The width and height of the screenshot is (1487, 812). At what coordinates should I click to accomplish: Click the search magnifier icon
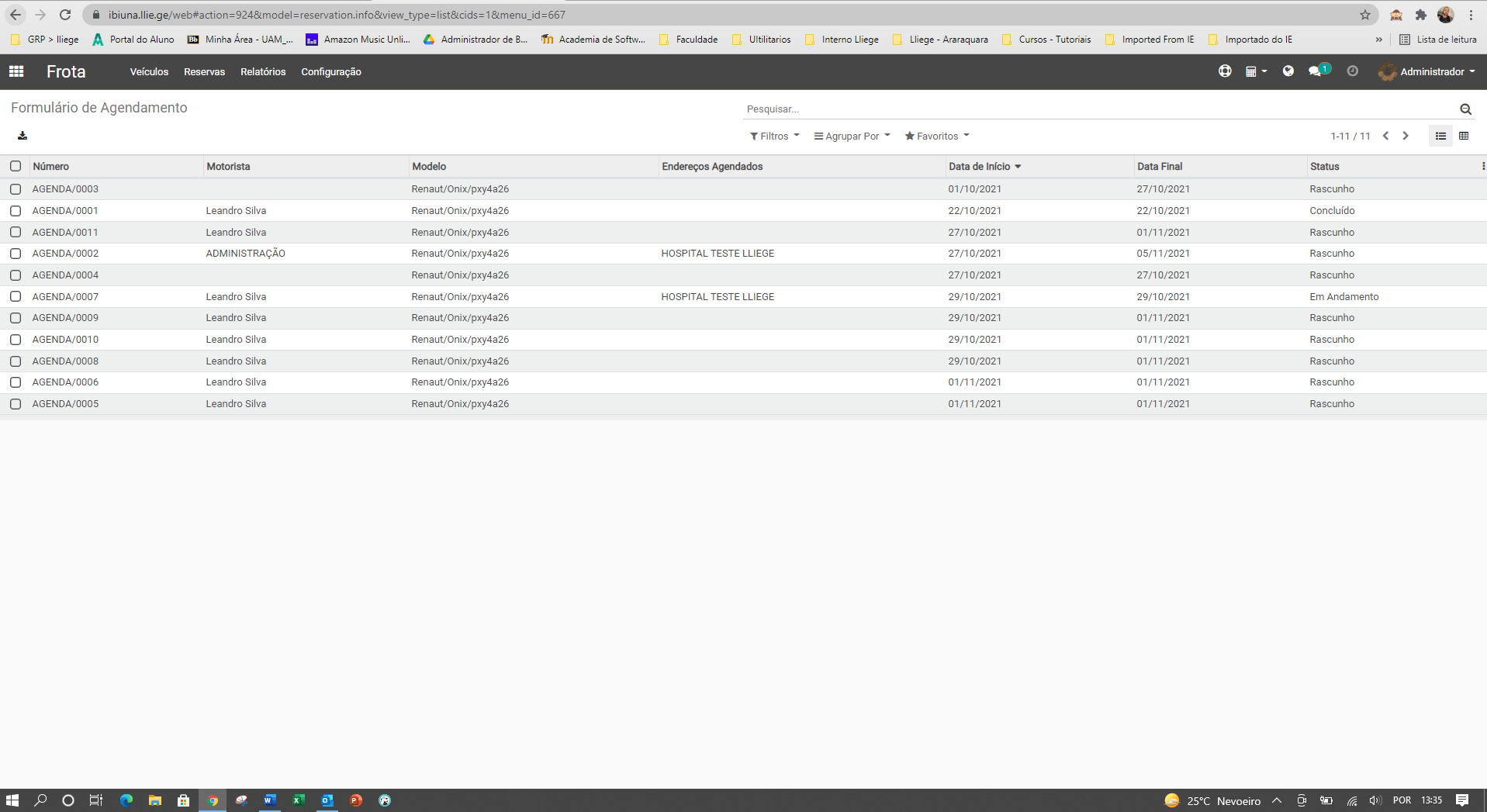[x=1465, y=109]
